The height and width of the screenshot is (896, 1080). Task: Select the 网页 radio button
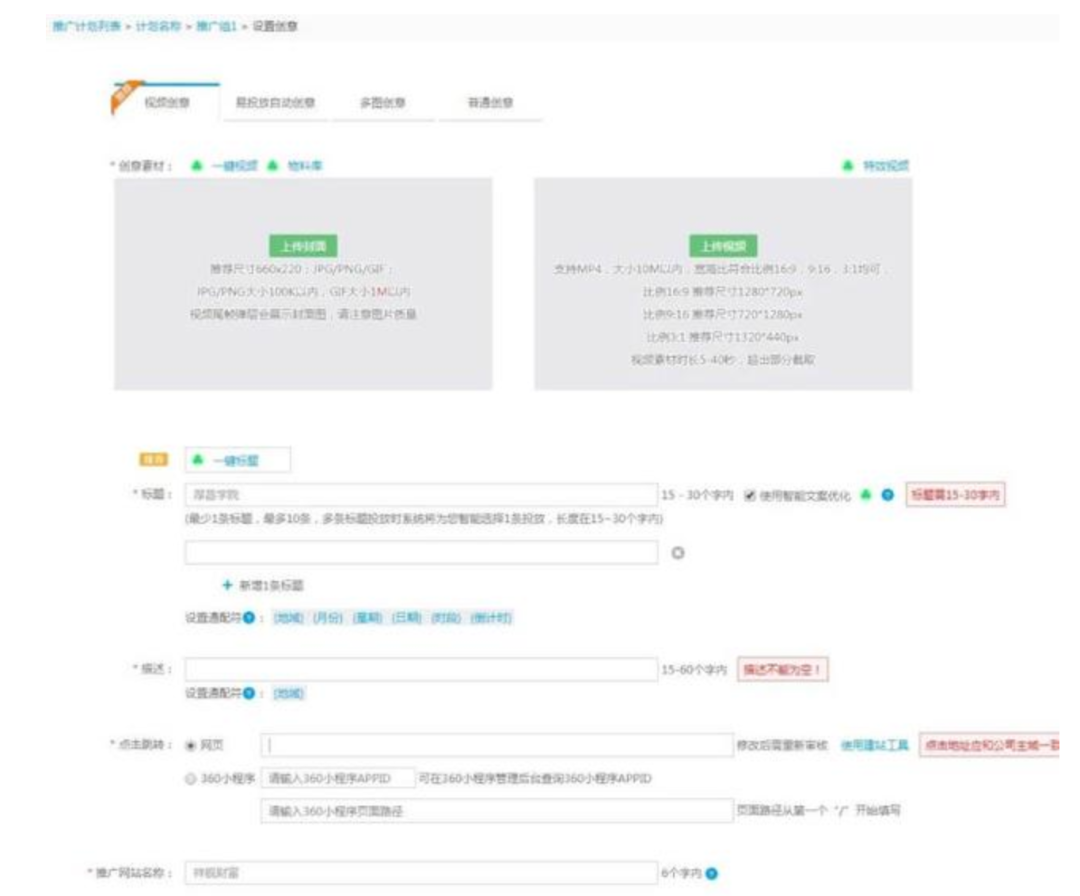[191, 745]
